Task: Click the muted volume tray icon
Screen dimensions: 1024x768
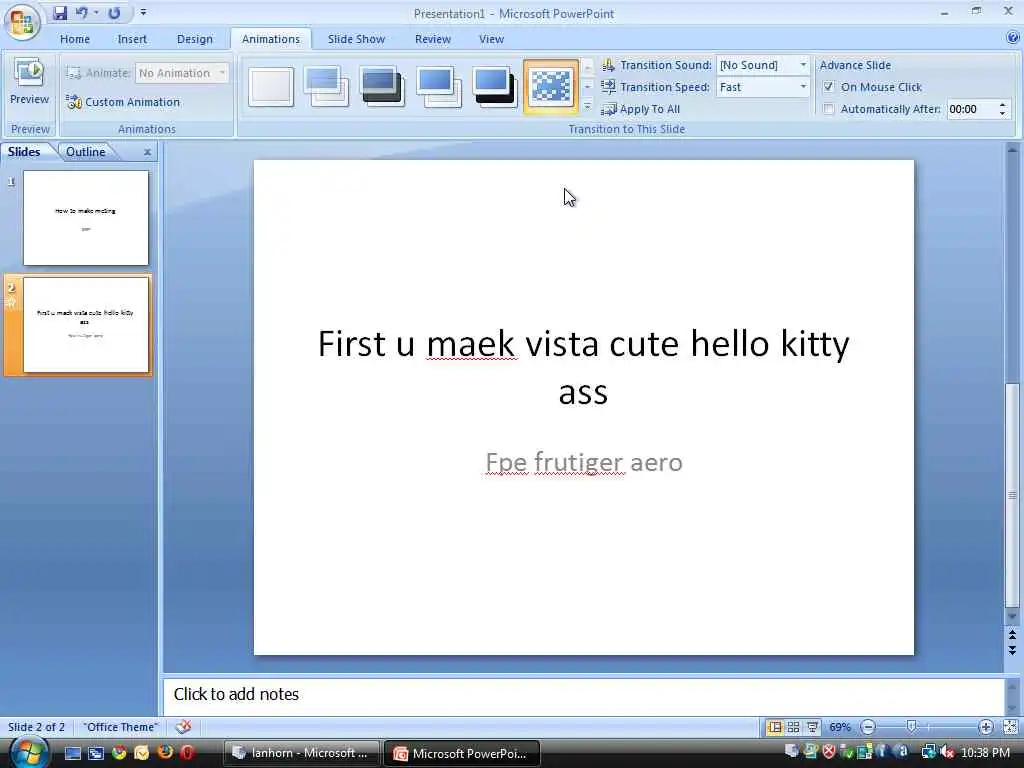Action: coord(947,753)
